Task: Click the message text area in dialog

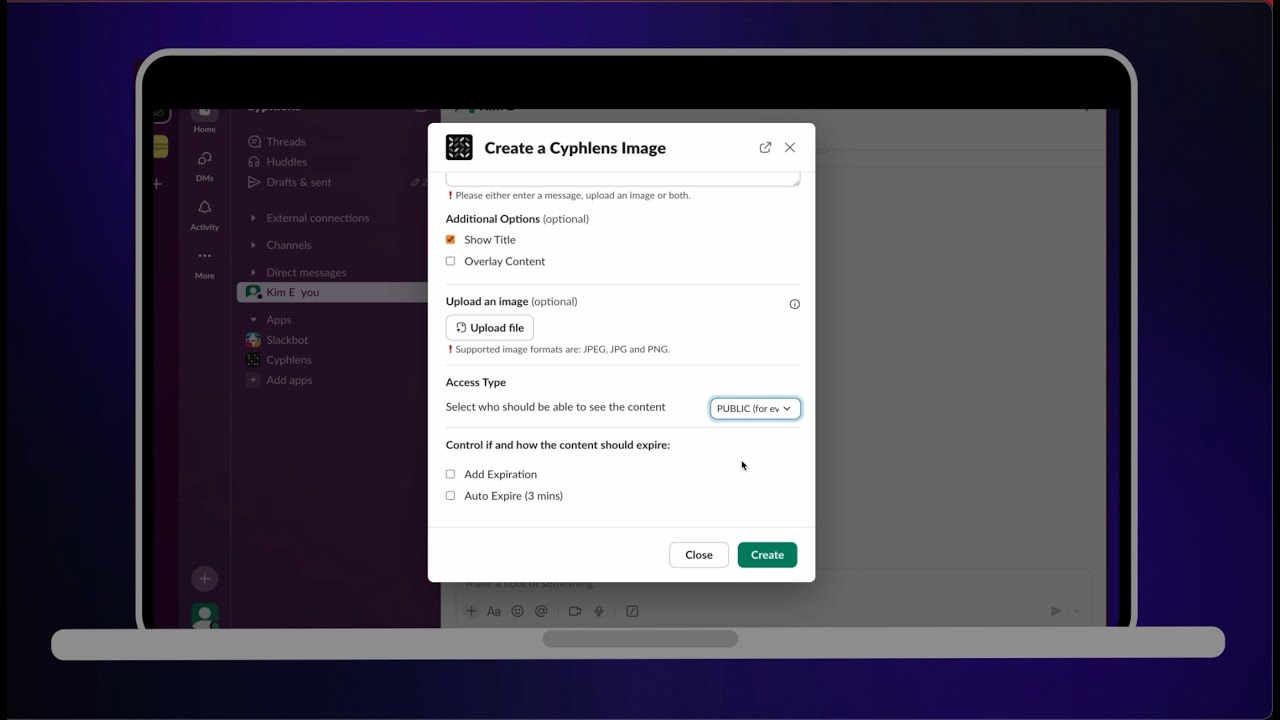Action: pyautogui.click(x=623, y=179)
